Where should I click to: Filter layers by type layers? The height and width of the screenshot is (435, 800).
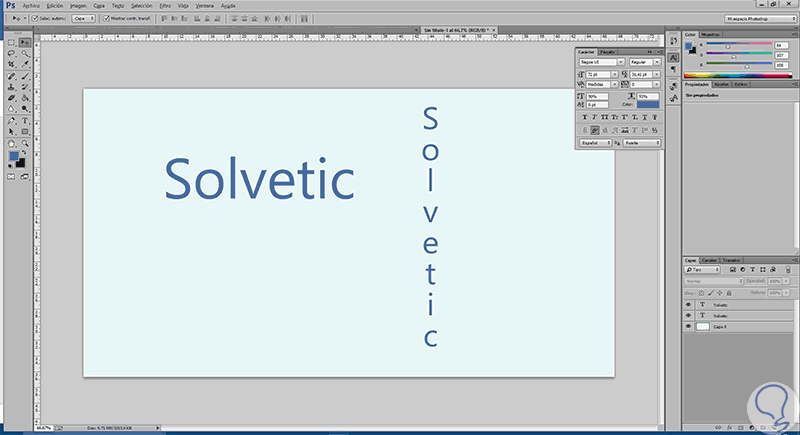pos(753,269)
